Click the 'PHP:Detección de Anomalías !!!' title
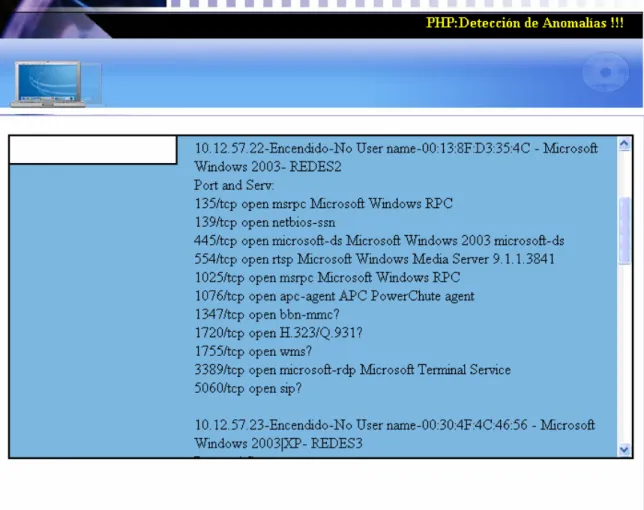Viewport: 644px width, 510px height. (x=524, y=23)
